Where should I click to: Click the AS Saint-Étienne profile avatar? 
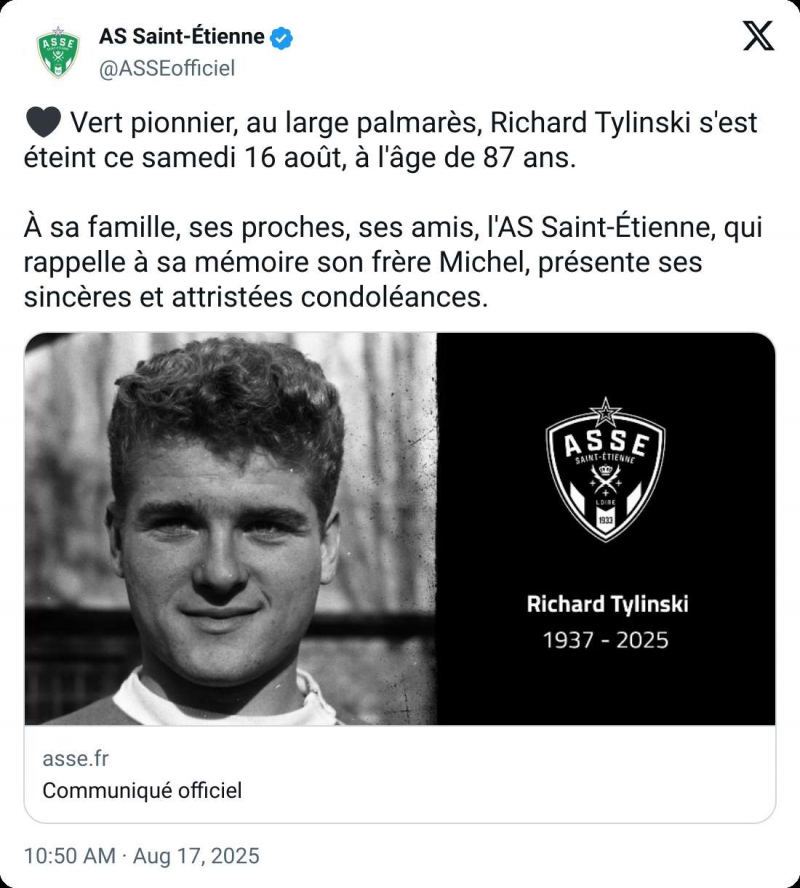pyautogui.click(x=58, y=52)
